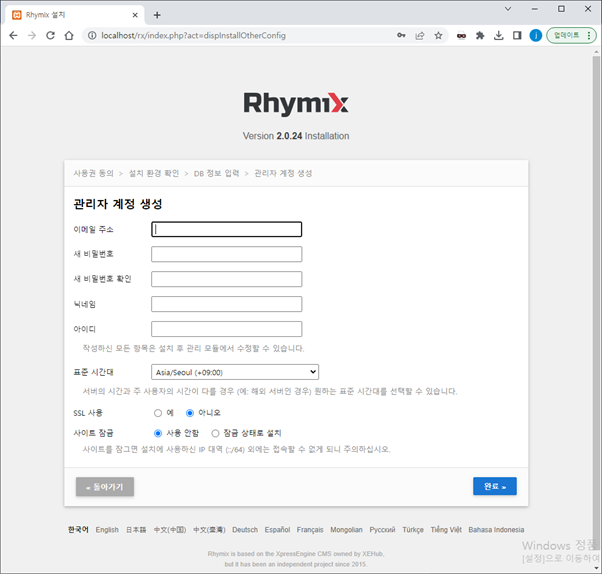Go back using browser back arrow

click(x=13, y=36)
